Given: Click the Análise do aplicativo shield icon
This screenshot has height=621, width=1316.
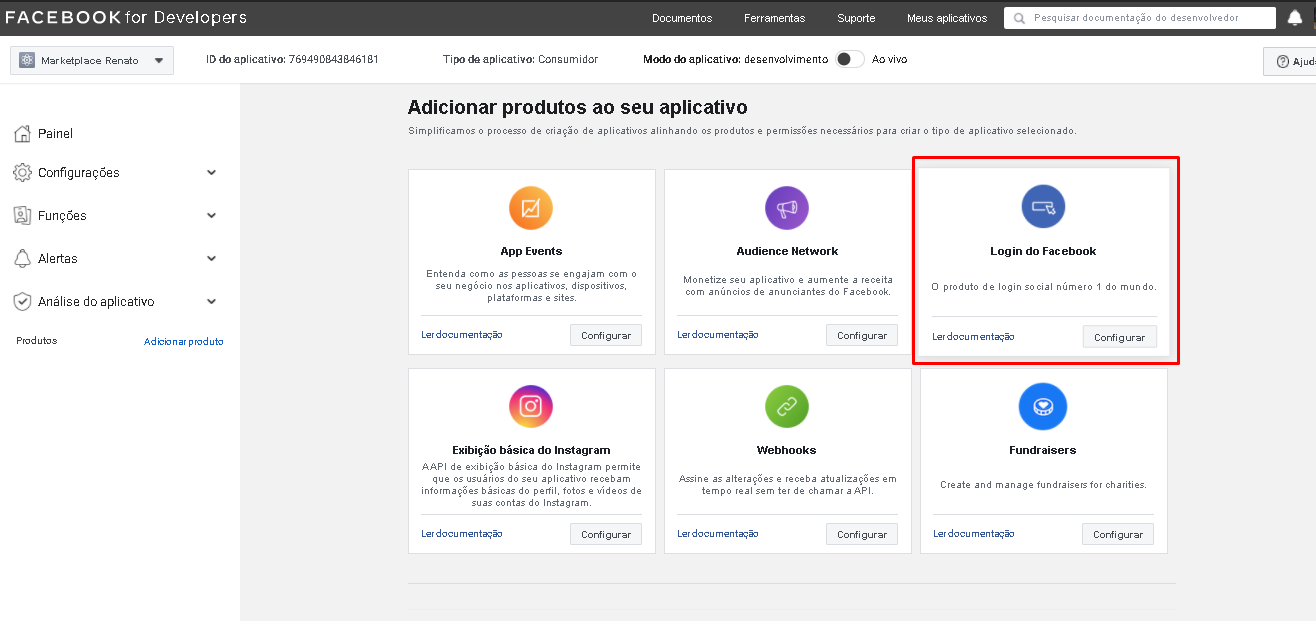Looking at the screenshot, I should (22, 302).
